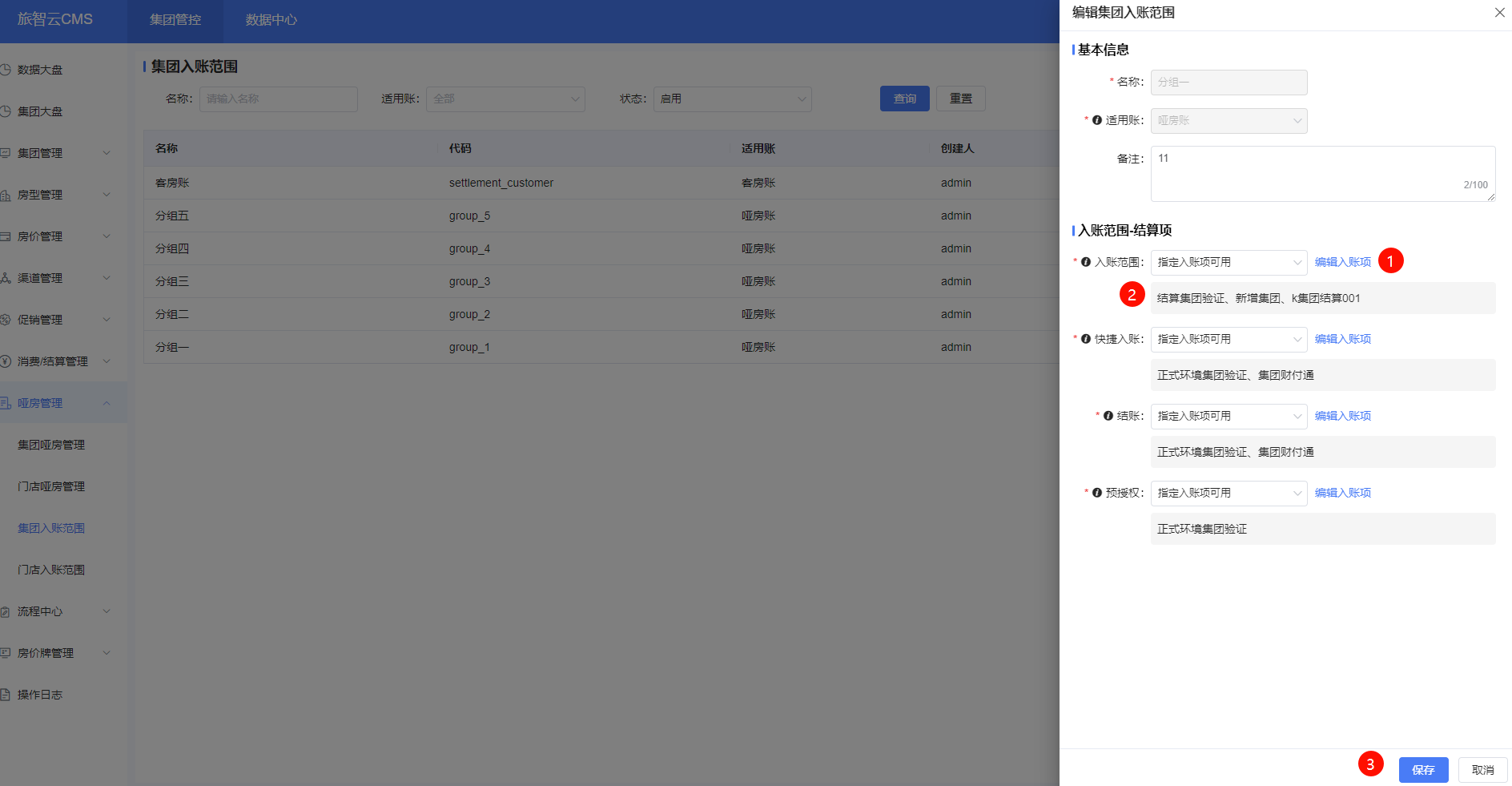Expand the 房型管理 menu chevron
Viewport: 1512px width, 786px height.
click(x=107, y=195)
